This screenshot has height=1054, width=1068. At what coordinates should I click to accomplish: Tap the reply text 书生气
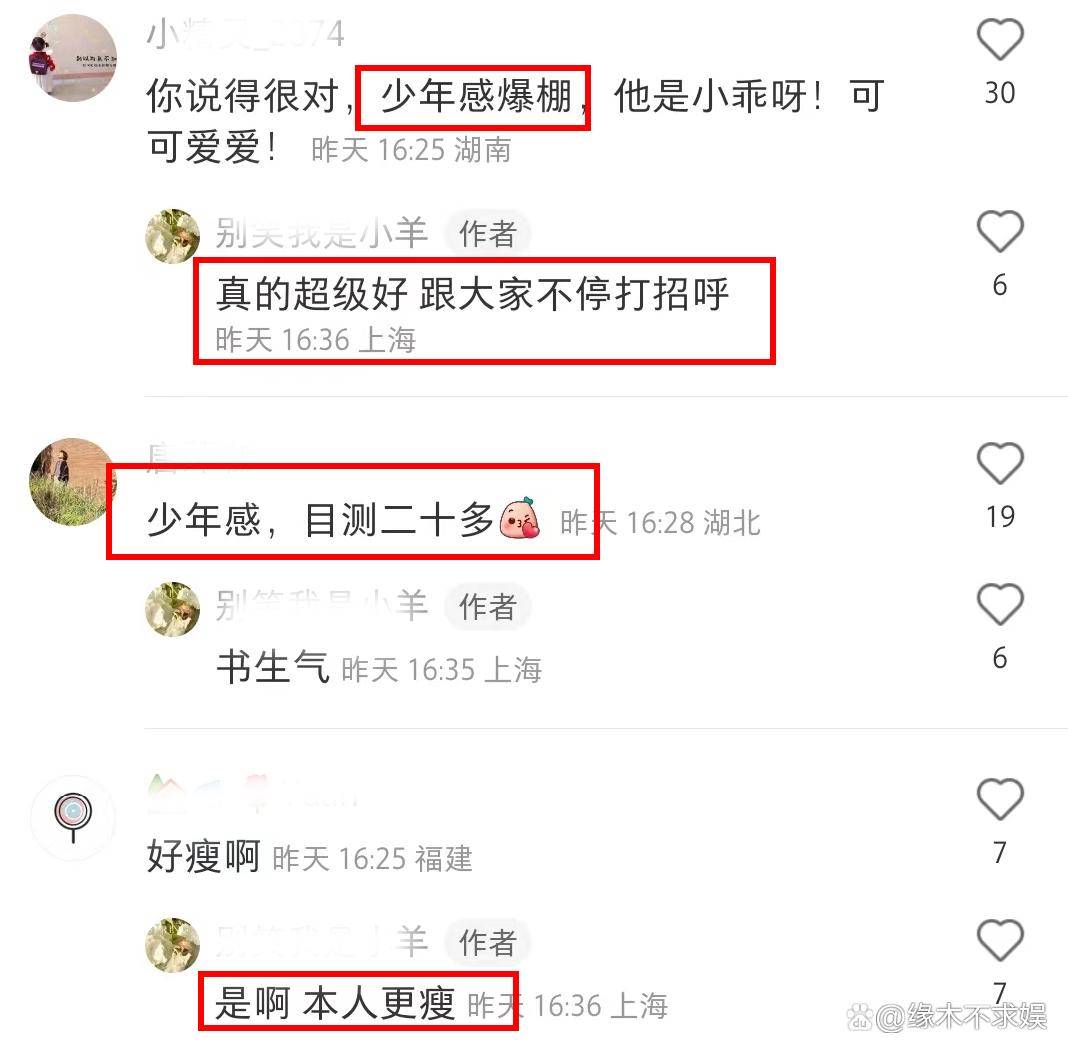click(273, 666)
